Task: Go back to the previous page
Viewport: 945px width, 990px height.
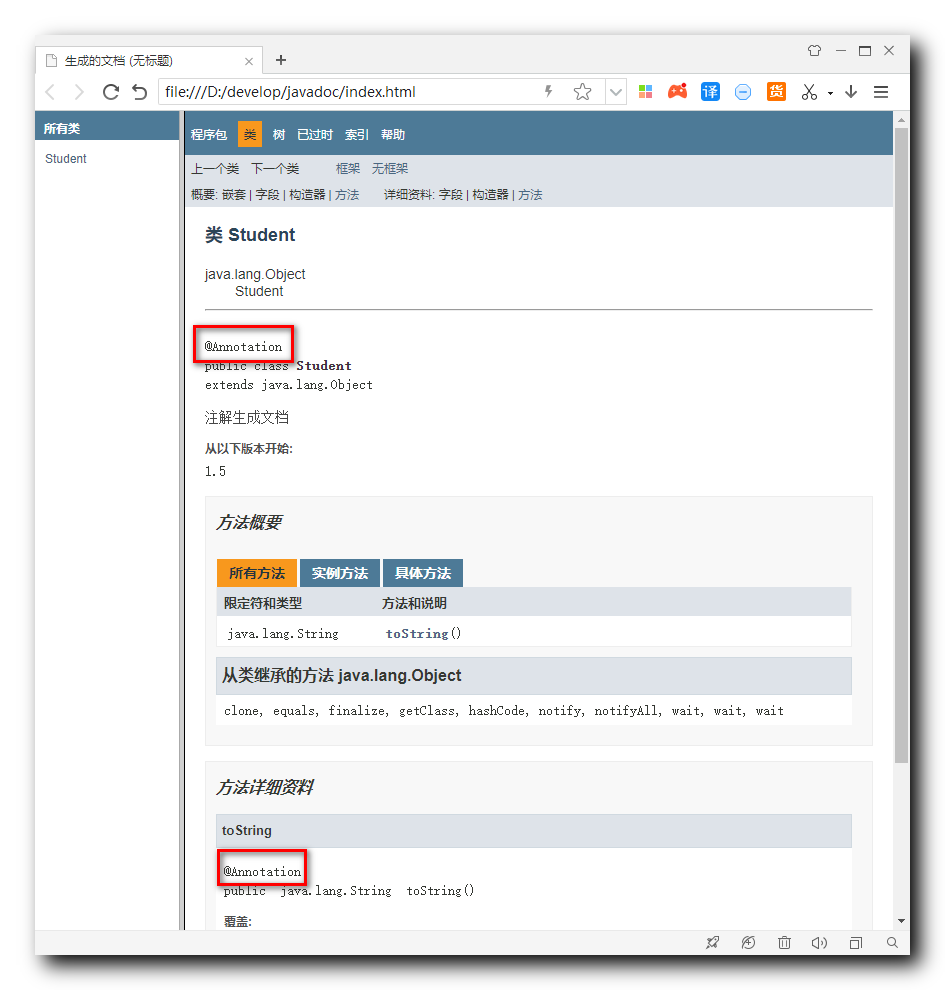Action: tap(50, 92)
